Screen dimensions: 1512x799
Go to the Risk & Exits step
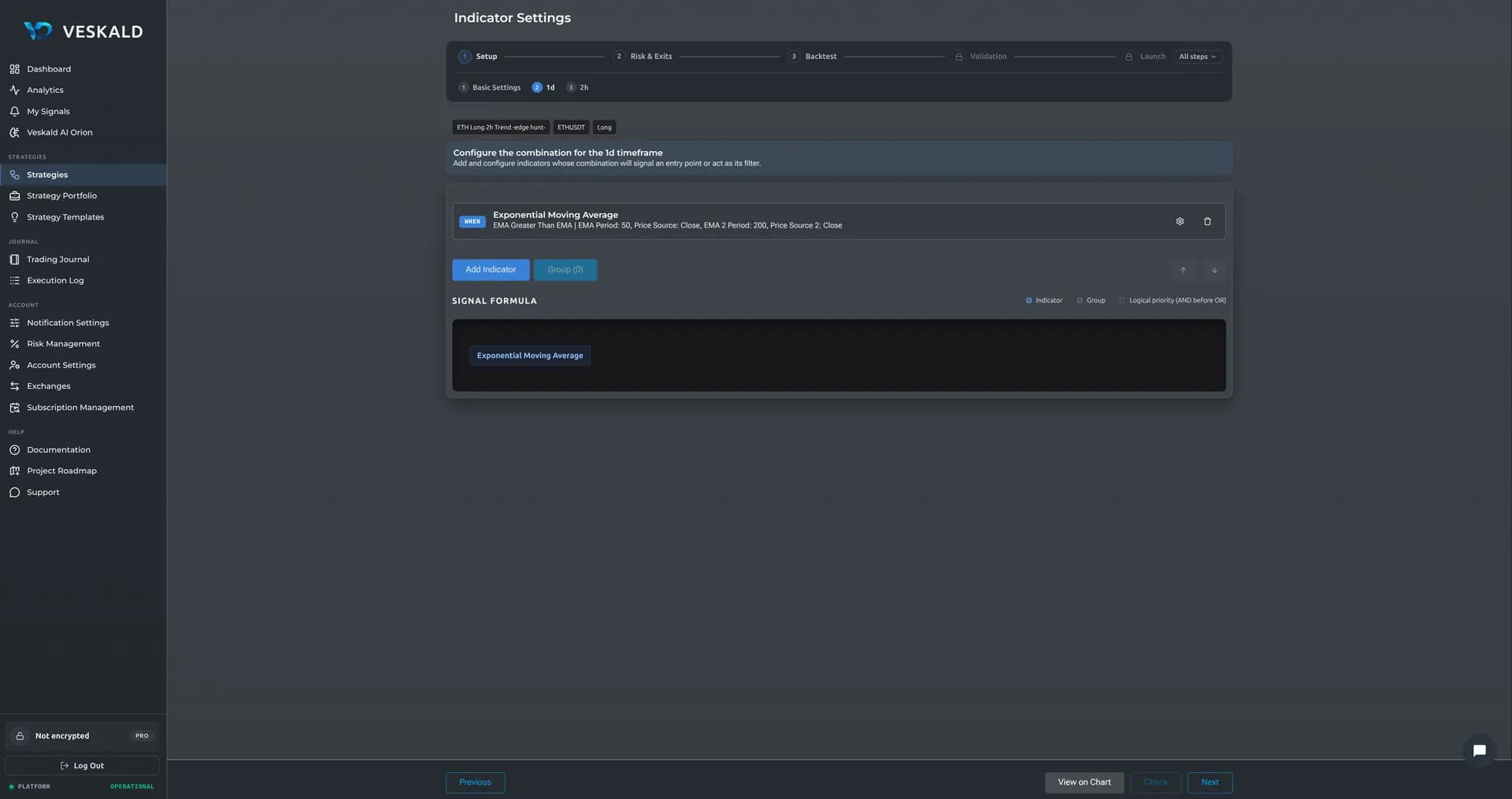coord(643,57)
